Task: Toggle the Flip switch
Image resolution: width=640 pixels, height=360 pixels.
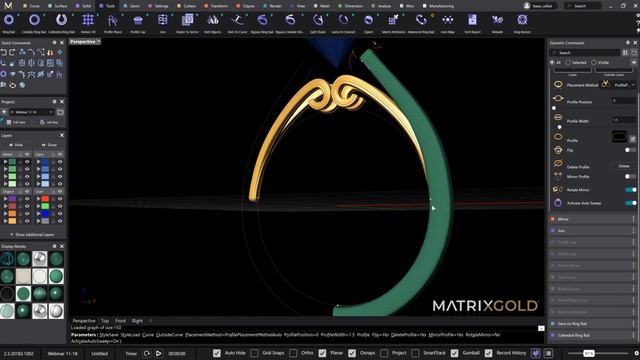Action: (630, 150)
